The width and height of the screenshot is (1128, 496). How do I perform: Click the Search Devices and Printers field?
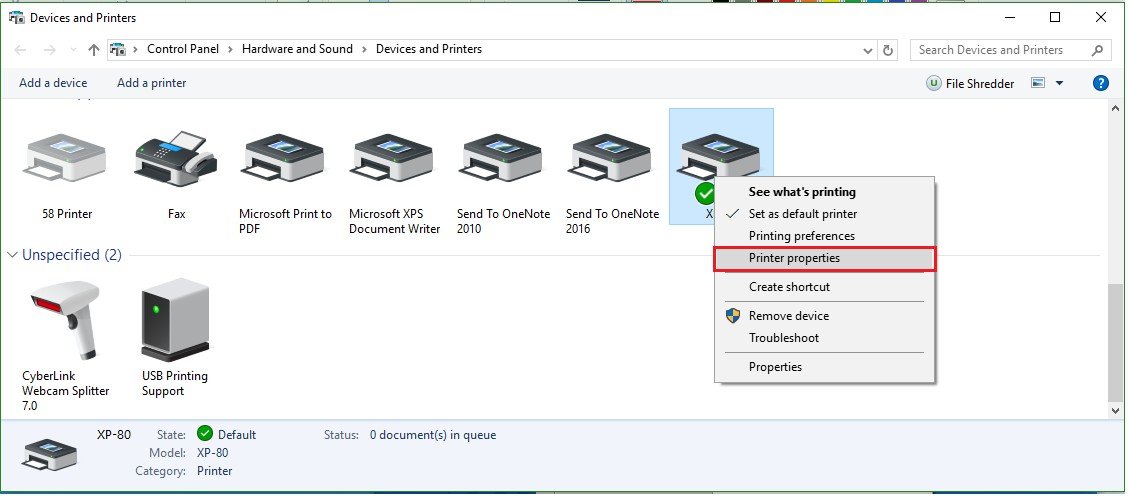1000,50
